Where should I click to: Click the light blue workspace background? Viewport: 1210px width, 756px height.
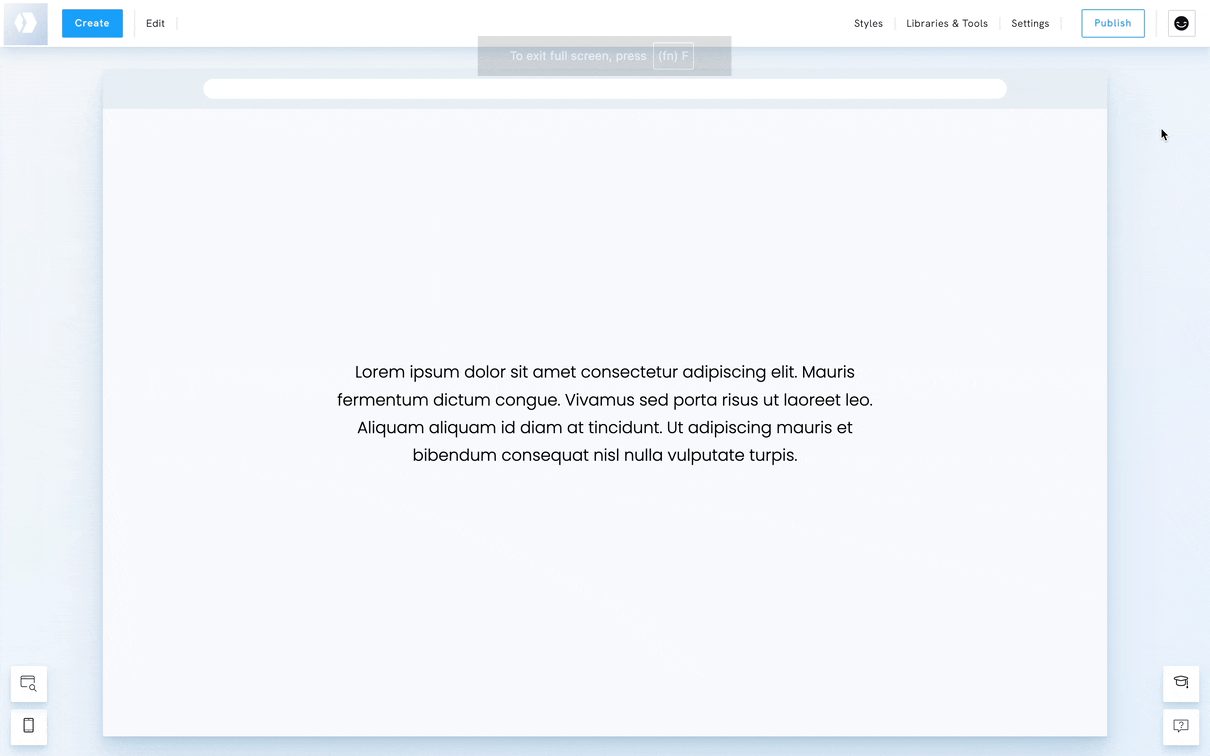click(55, 400)
